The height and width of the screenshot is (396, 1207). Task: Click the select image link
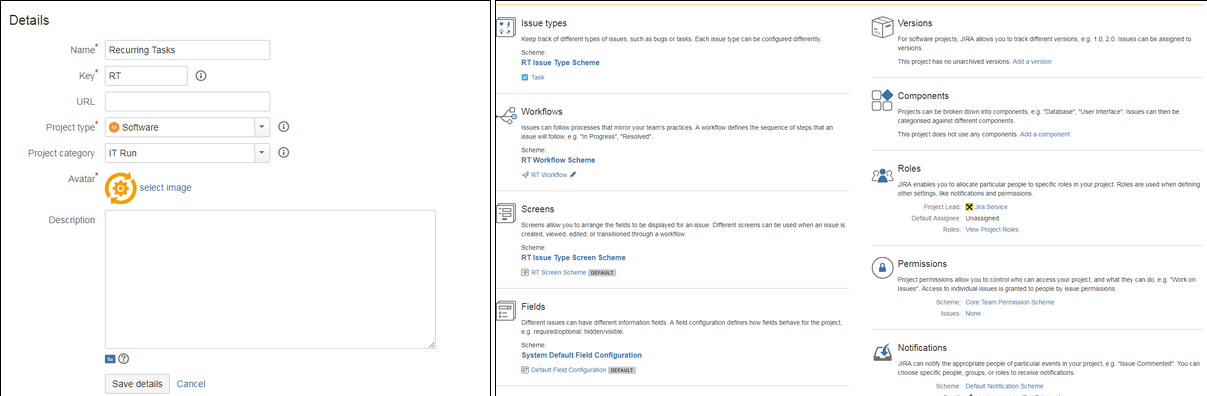[165, 187]
